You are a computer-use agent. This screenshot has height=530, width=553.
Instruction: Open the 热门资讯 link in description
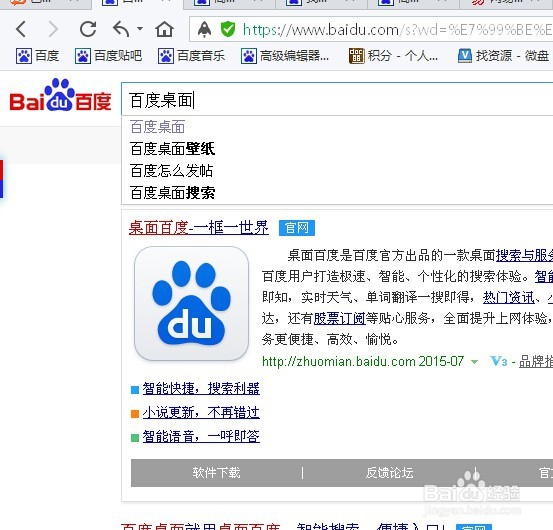509,297
